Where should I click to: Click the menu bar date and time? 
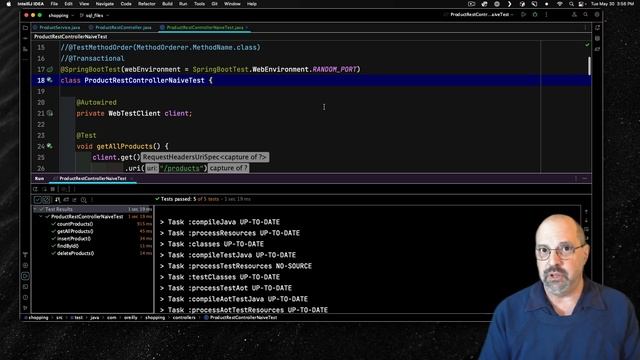(x=613, y=4)
